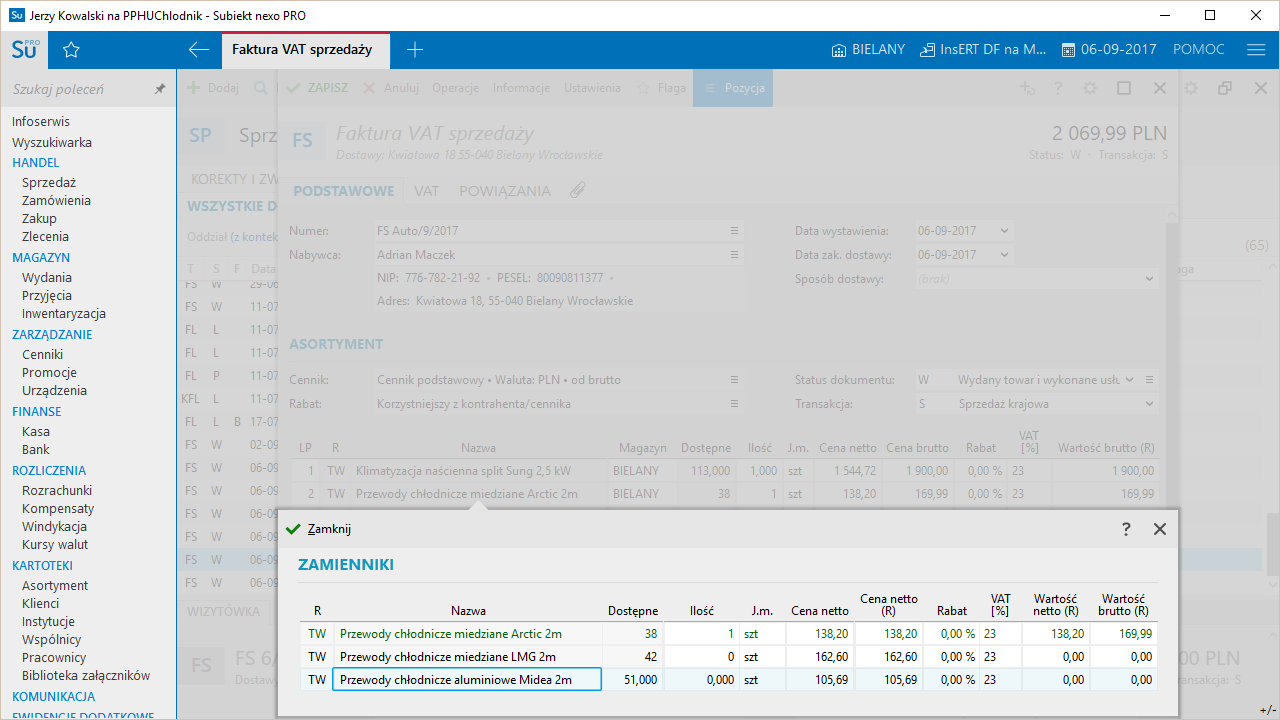This screenshot has width=1280, height=720.
Task: Expand the Transakcja dropdown
Action: pos(1148,404)
